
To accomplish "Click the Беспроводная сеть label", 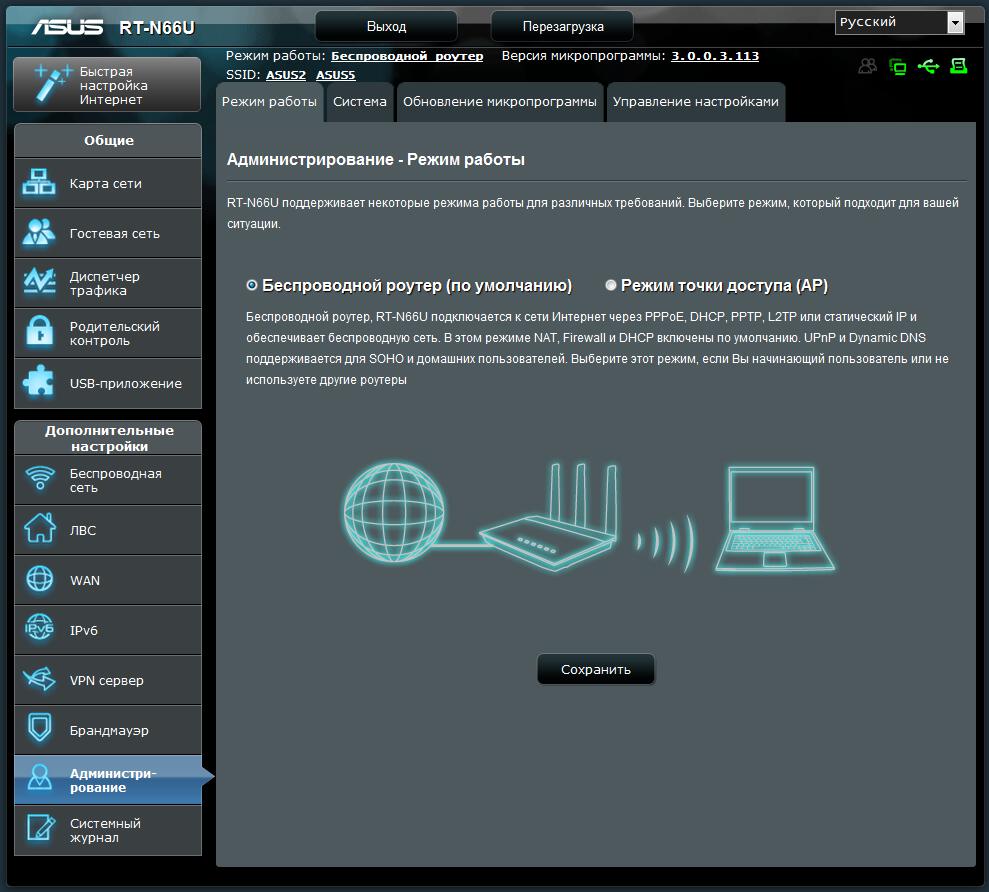I will click(x=115, y=480).
